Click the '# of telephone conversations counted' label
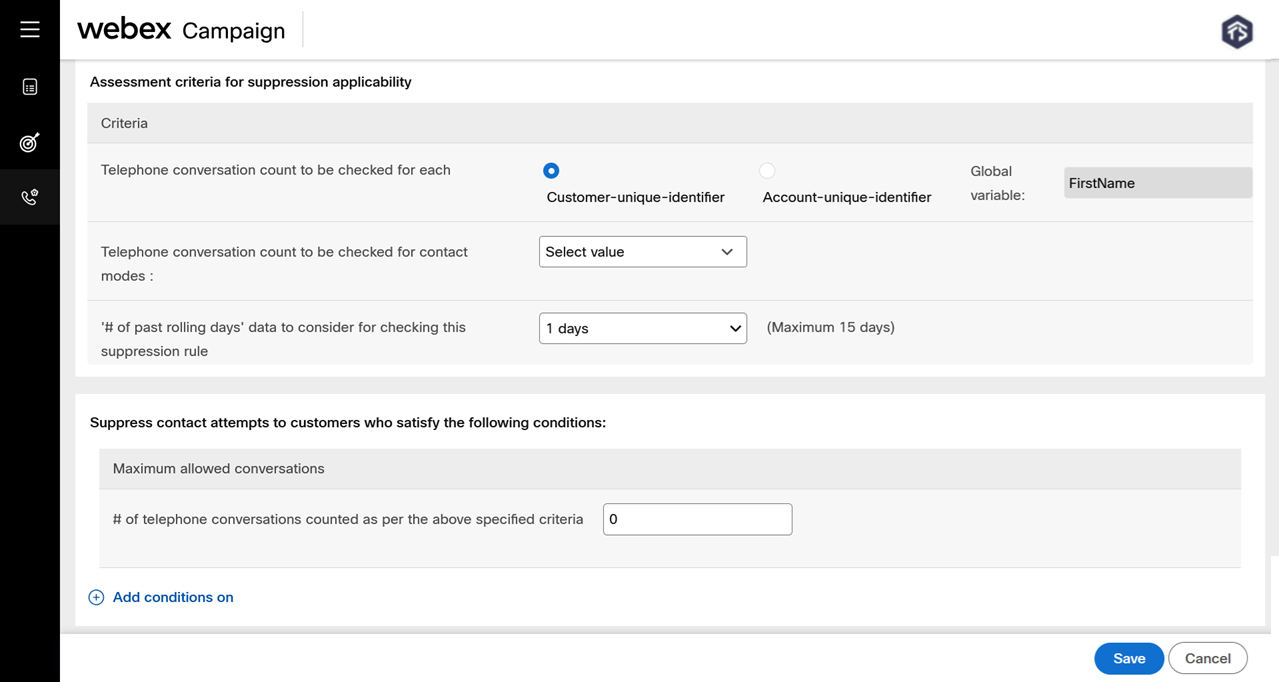 click(348, 519)
